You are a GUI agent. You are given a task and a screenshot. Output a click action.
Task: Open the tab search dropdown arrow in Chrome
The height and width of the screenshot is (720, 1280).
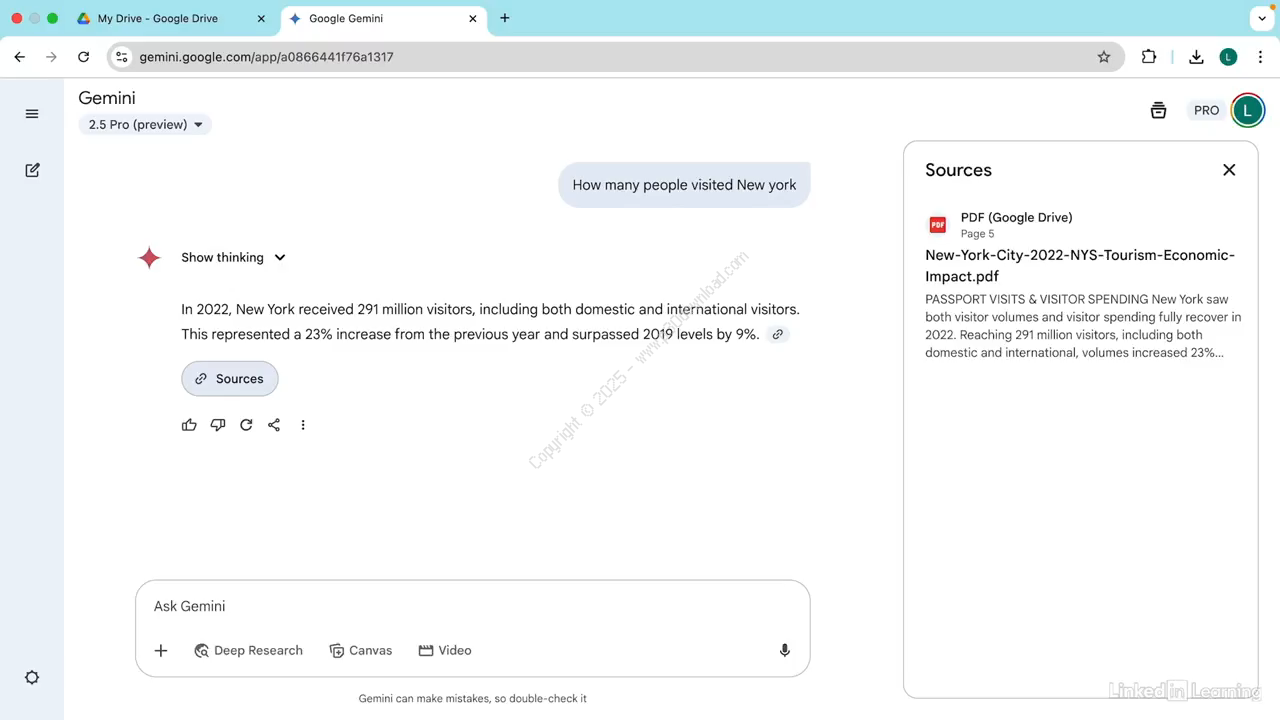pos(1264,18)
